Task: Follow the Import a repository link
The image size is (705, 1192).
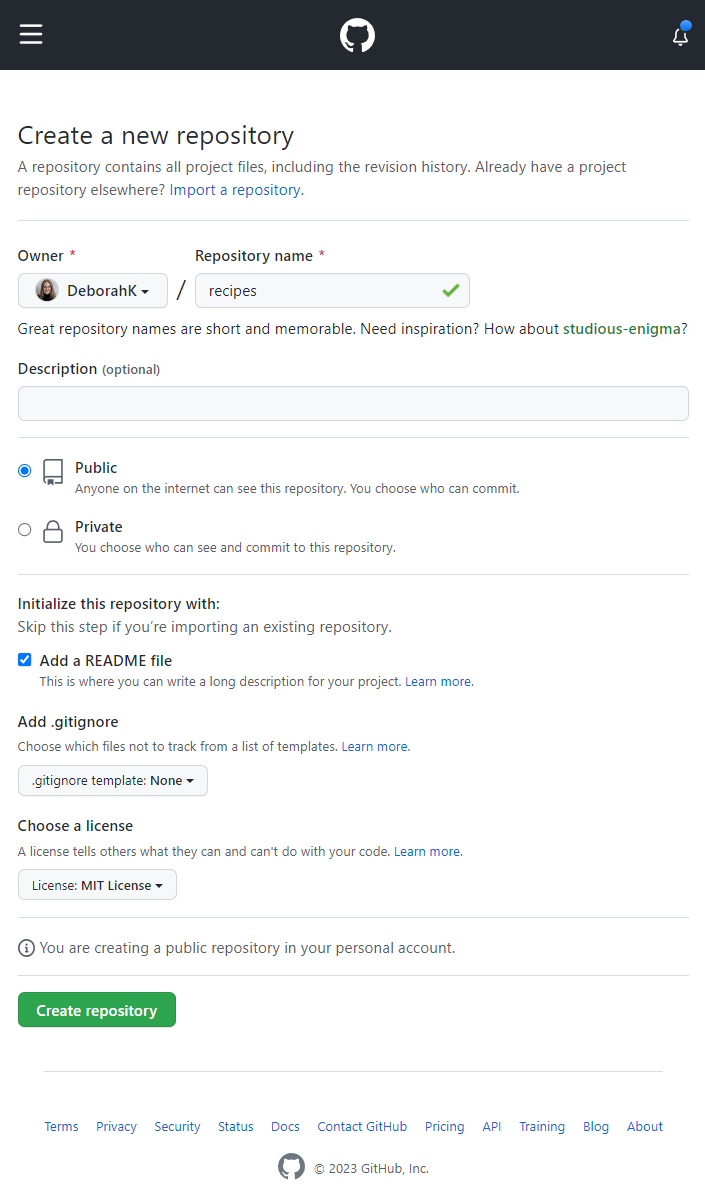Action: [234, 189]
